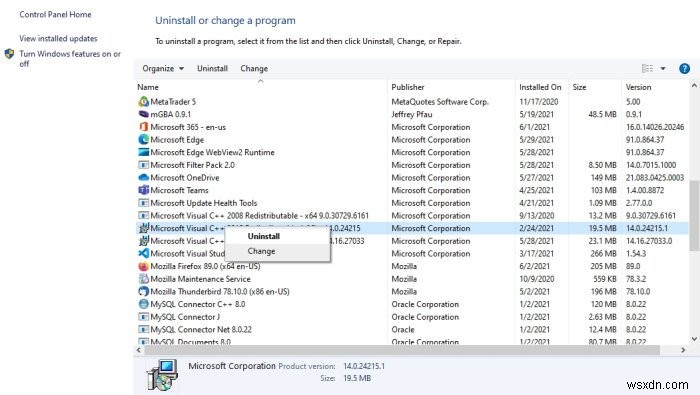The width and height of the screenshot is (700, 395).
Task: Click the Microsoft Teams icon
Action: click(143, 190)
